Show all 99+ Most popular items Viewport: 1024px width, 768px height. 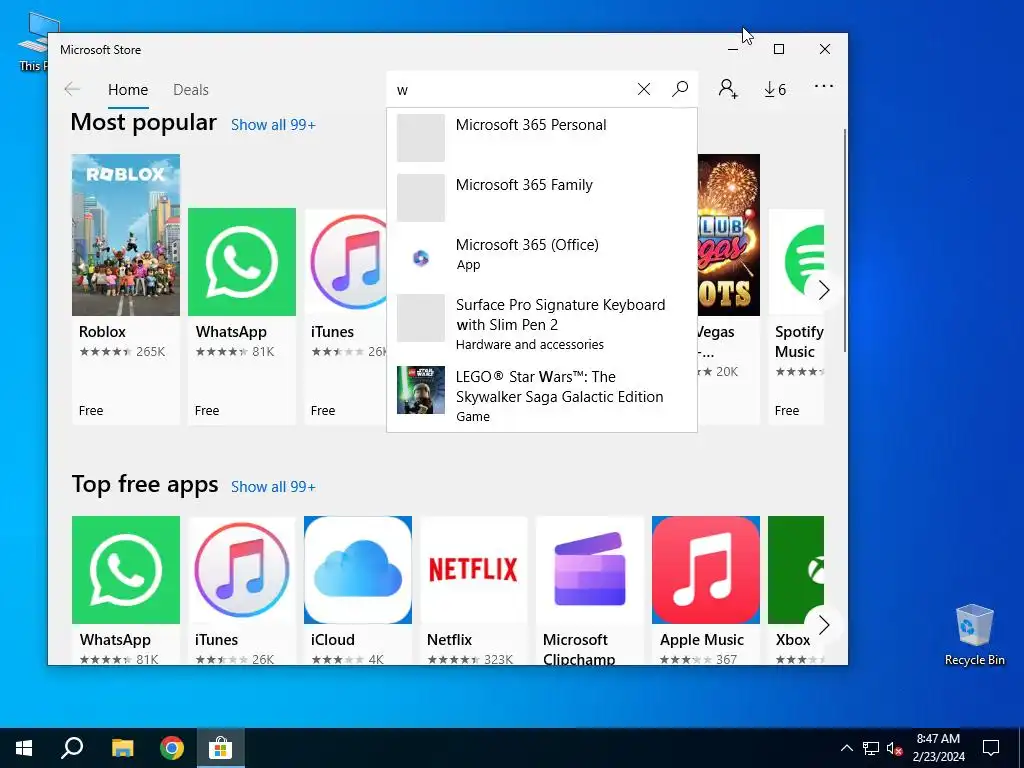(273, 125)
